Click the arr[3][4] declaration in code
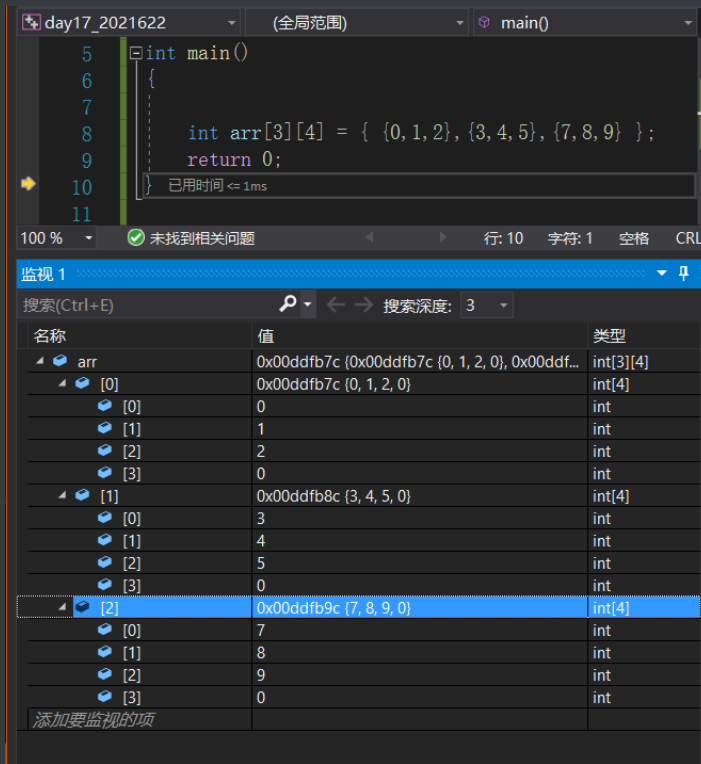 (276, 132)
